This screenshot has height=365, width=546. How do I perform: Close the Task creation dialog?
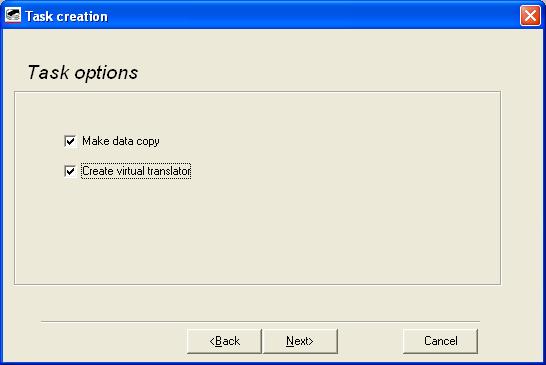[x=530, y=16]
